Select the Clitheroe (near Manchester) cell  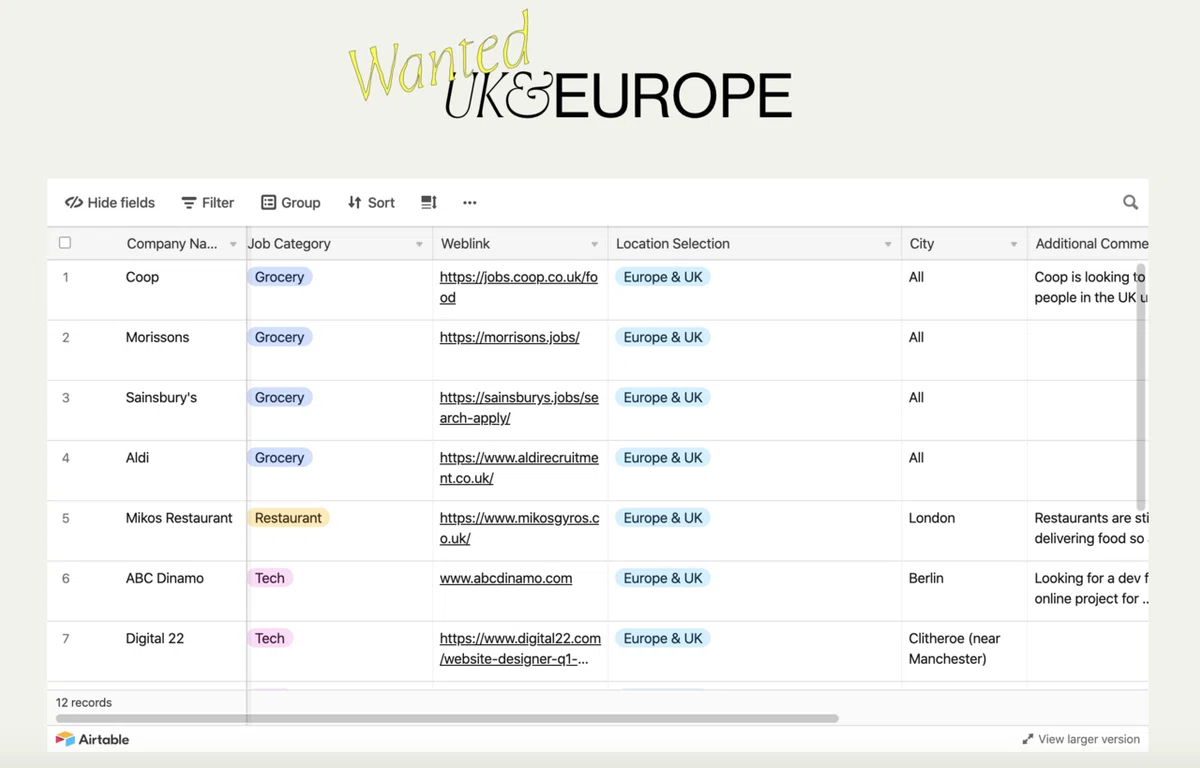click(964, 650)
